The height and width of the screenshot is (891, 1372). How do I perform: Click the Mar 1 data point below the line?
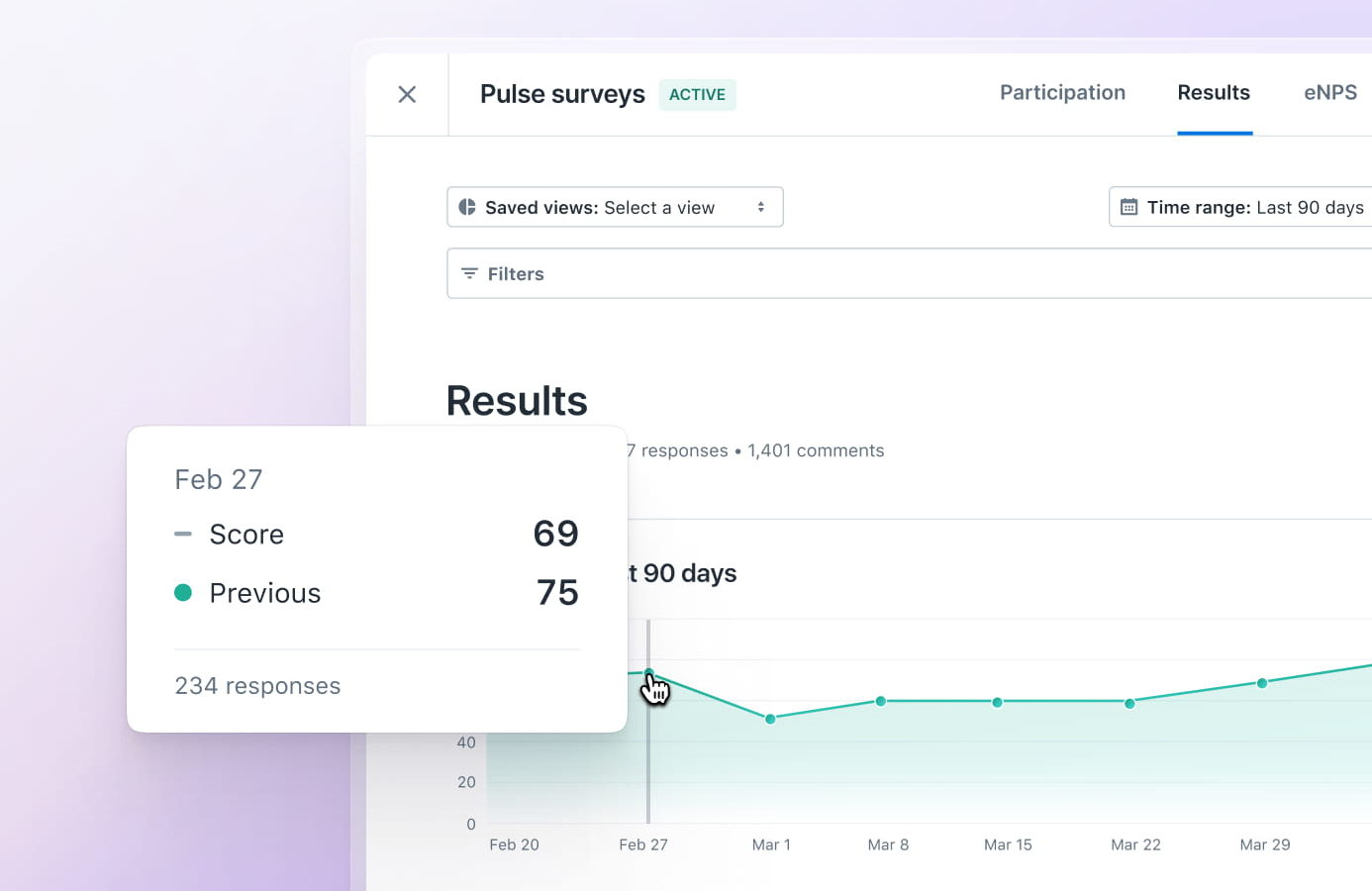[x=770, y=720]
